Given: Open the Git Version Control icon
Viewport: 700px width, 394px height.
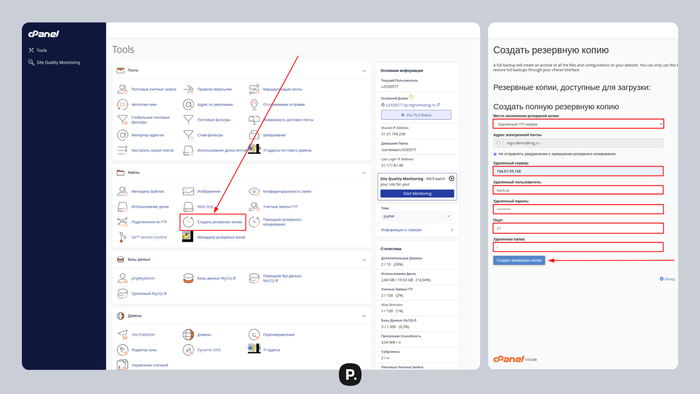Looking at the screenshot, I should pyautogui.click(x=122, y=237).
